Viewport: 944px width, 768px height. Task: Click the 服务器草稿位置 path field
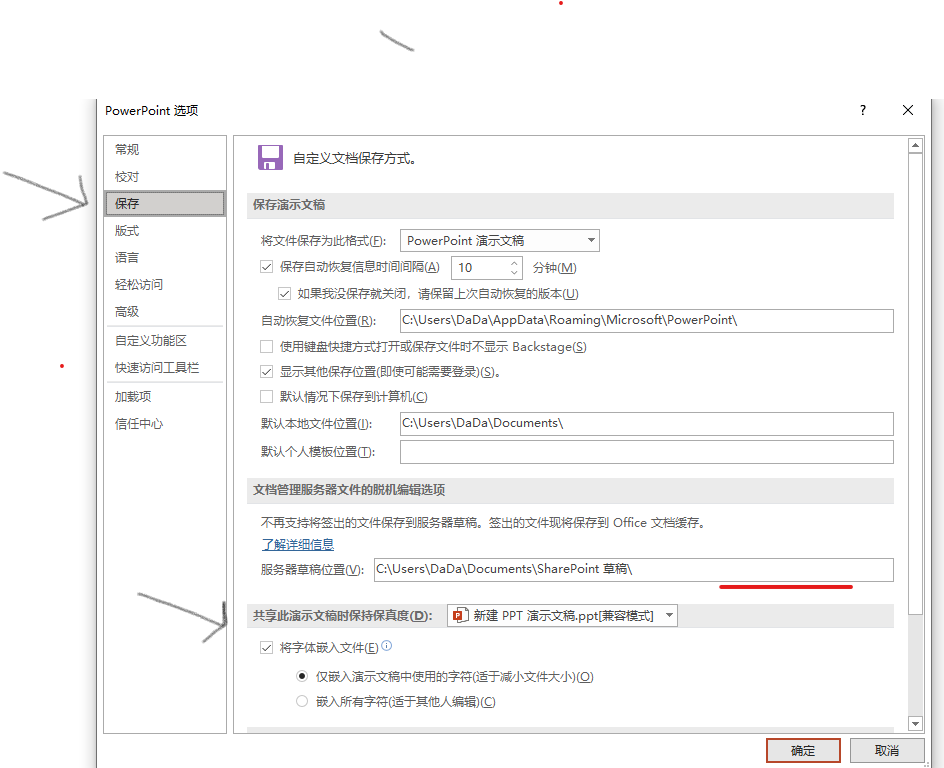(633, 570)
